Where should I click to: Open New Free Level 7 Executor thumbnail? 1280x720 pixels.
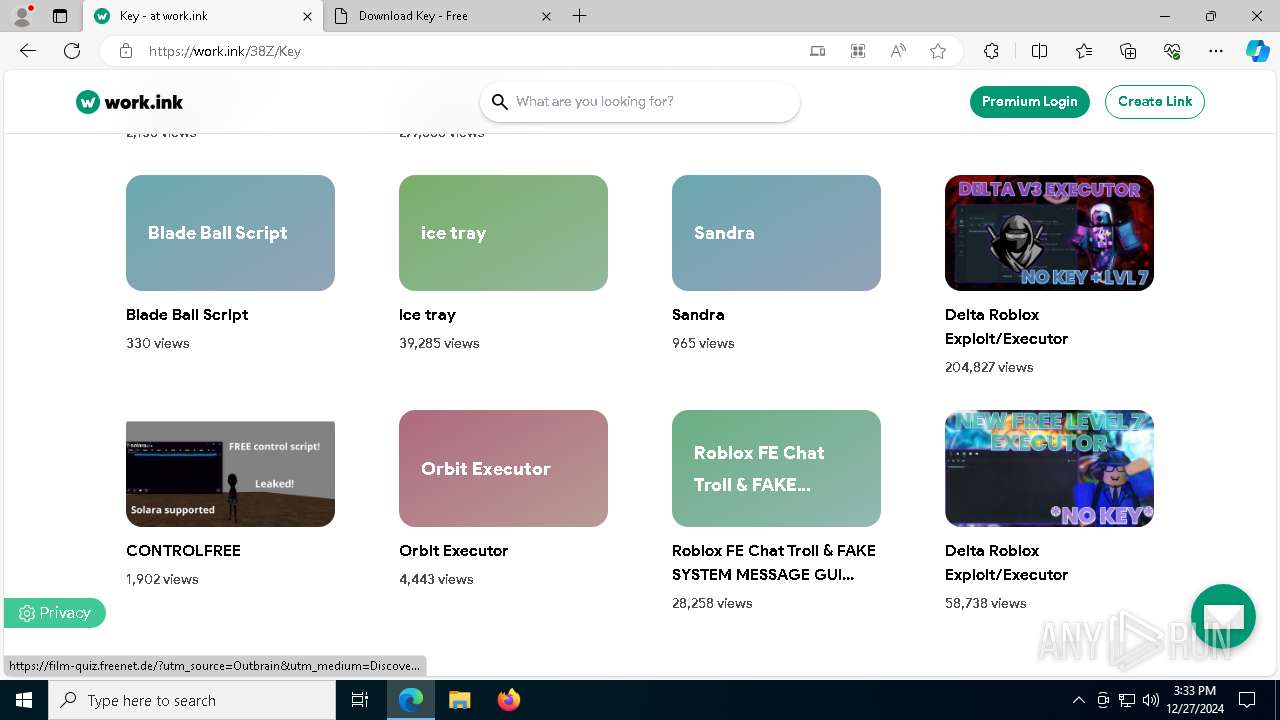(1049, 468)
